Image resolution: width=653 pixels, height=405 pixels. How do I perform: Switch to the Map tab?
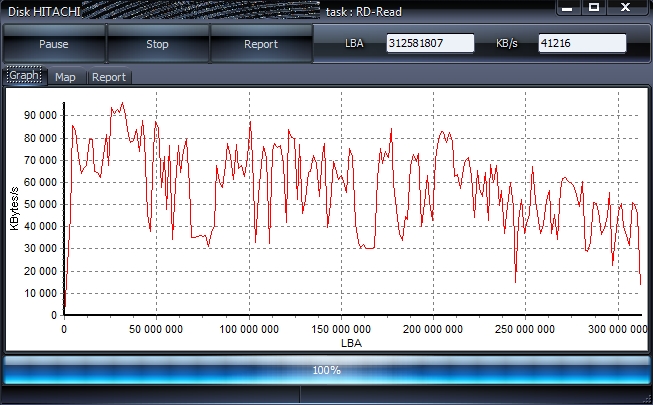pyautogui.click(x=65, y=77)
